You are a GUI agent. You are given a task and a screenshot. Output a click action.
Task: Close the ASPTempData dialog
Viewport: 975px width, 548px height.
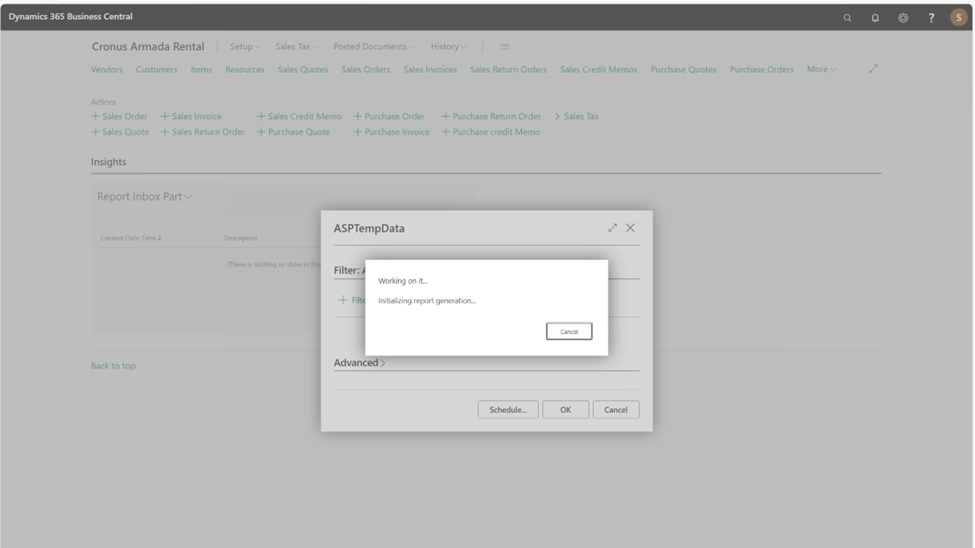(x=631, y=228)
